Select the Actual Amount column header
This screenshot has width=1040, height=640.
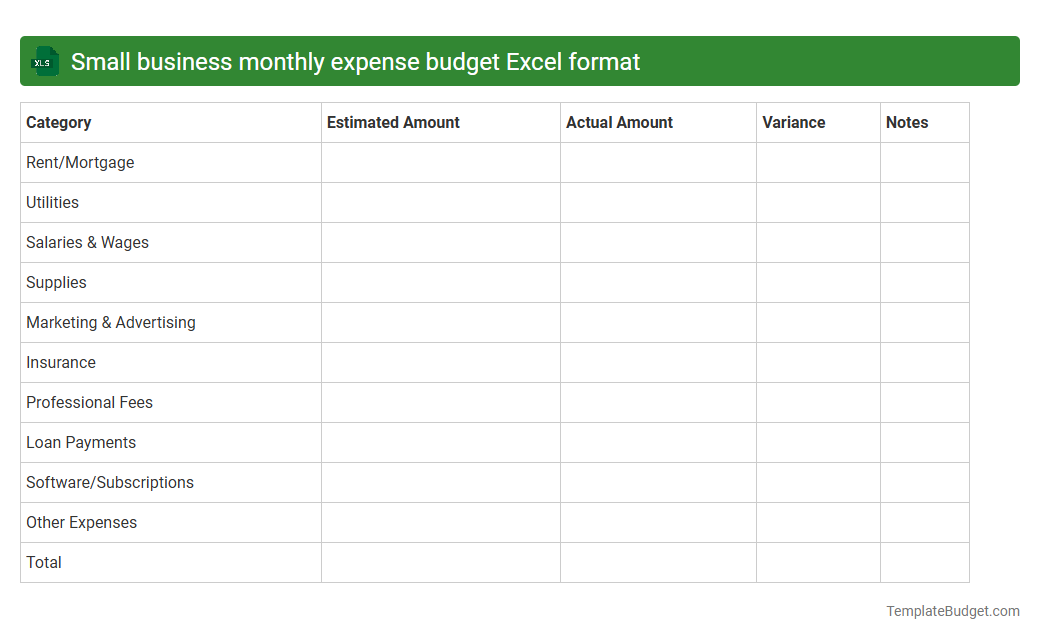[617, 122]
